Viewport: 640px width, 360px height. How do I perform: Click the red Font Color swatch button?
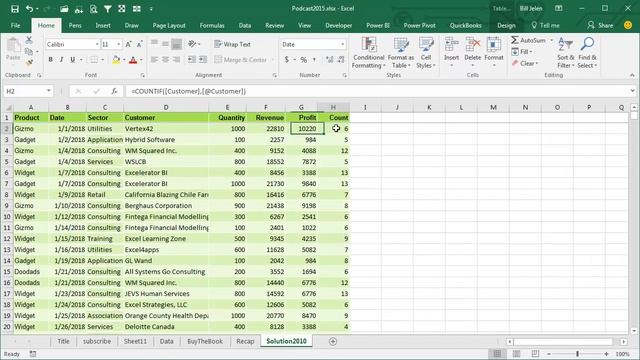[133, 60]
